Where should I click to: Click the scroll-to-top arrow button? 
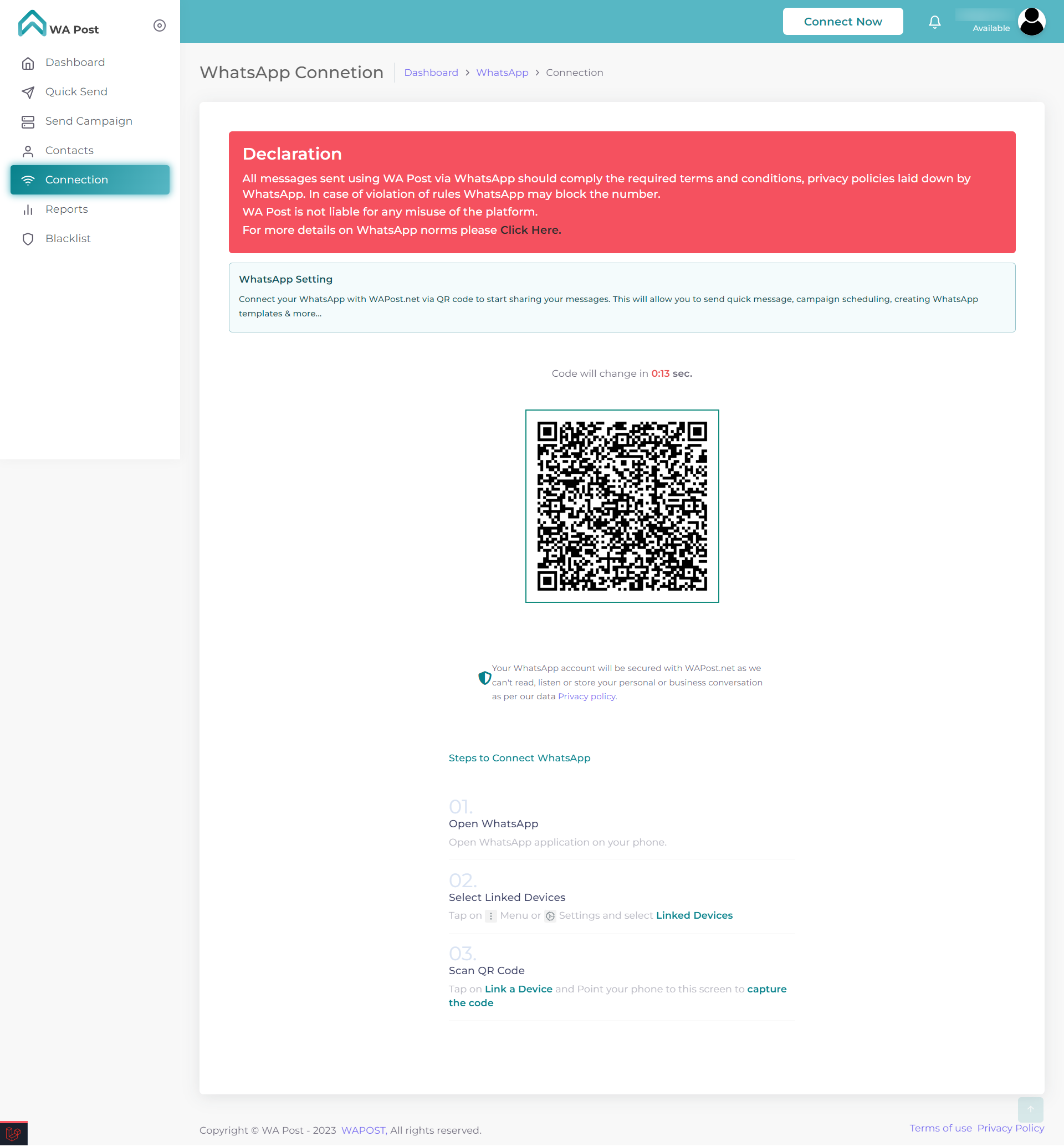click(1030, 1109)
